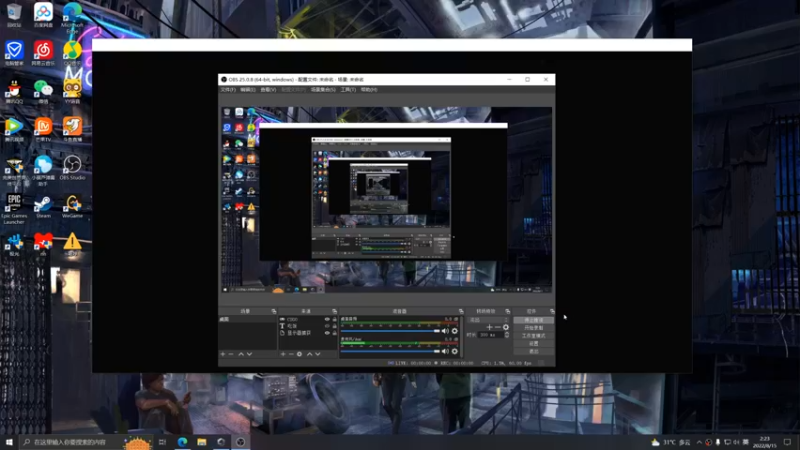Open the taskbar clock and date
Viewport: 800px width, 450px height.
point(764,442)
